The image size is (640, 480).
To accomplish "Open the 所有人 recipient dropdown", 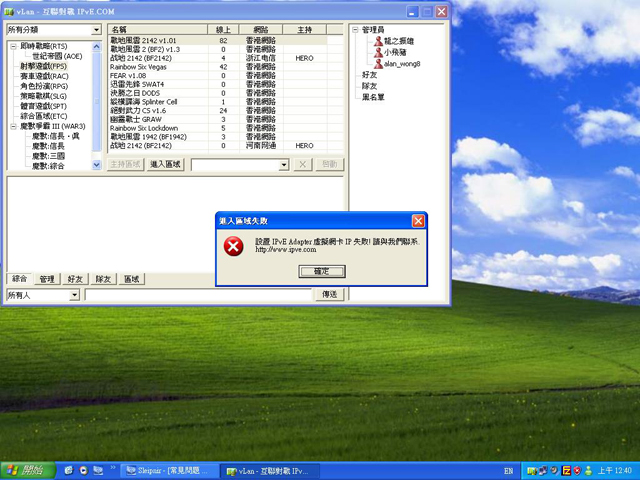I will tap(74, 295).
